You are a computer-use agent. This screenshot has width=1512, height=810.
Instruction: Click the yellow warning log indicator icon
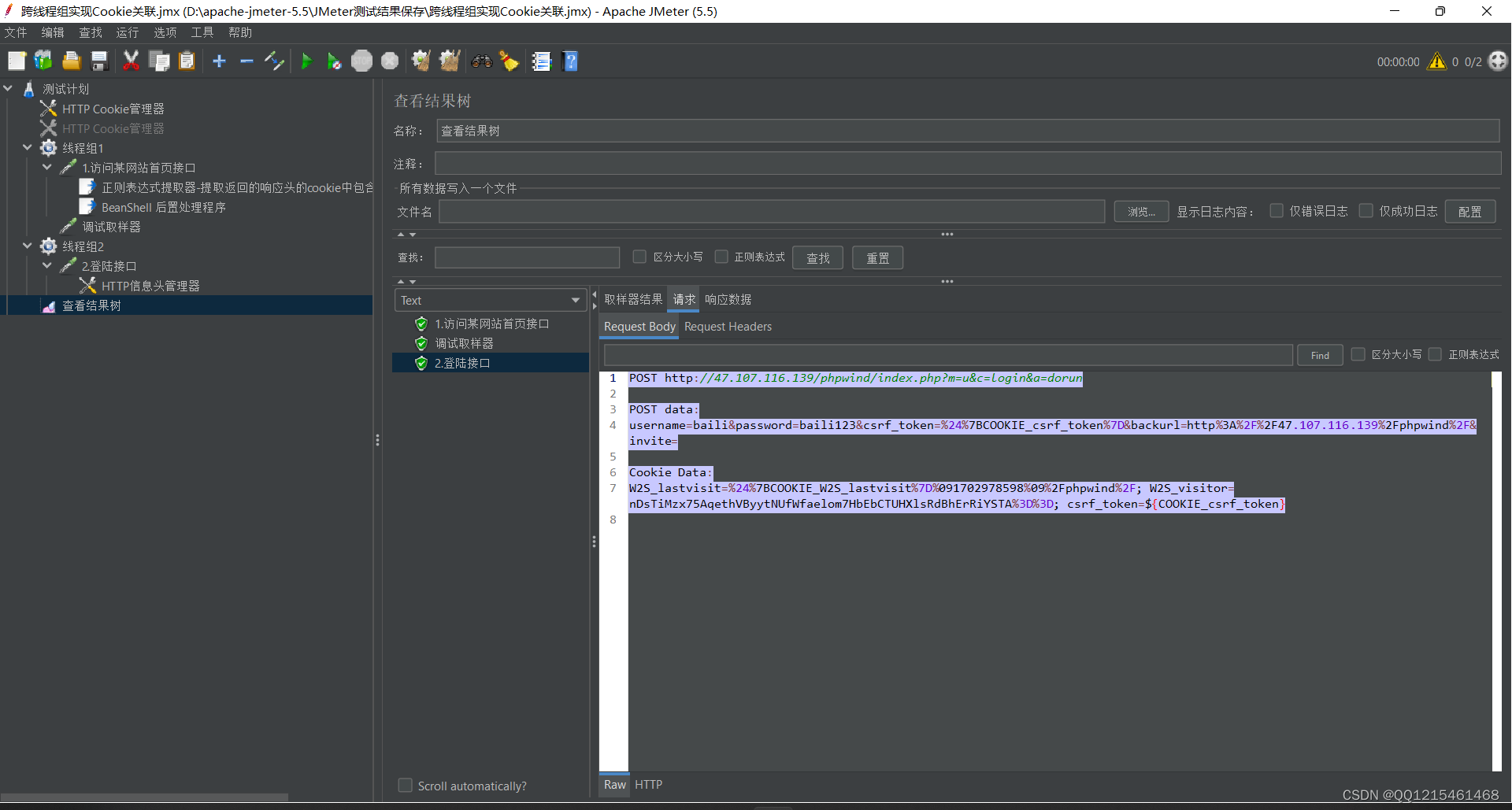coord(1437,61)
